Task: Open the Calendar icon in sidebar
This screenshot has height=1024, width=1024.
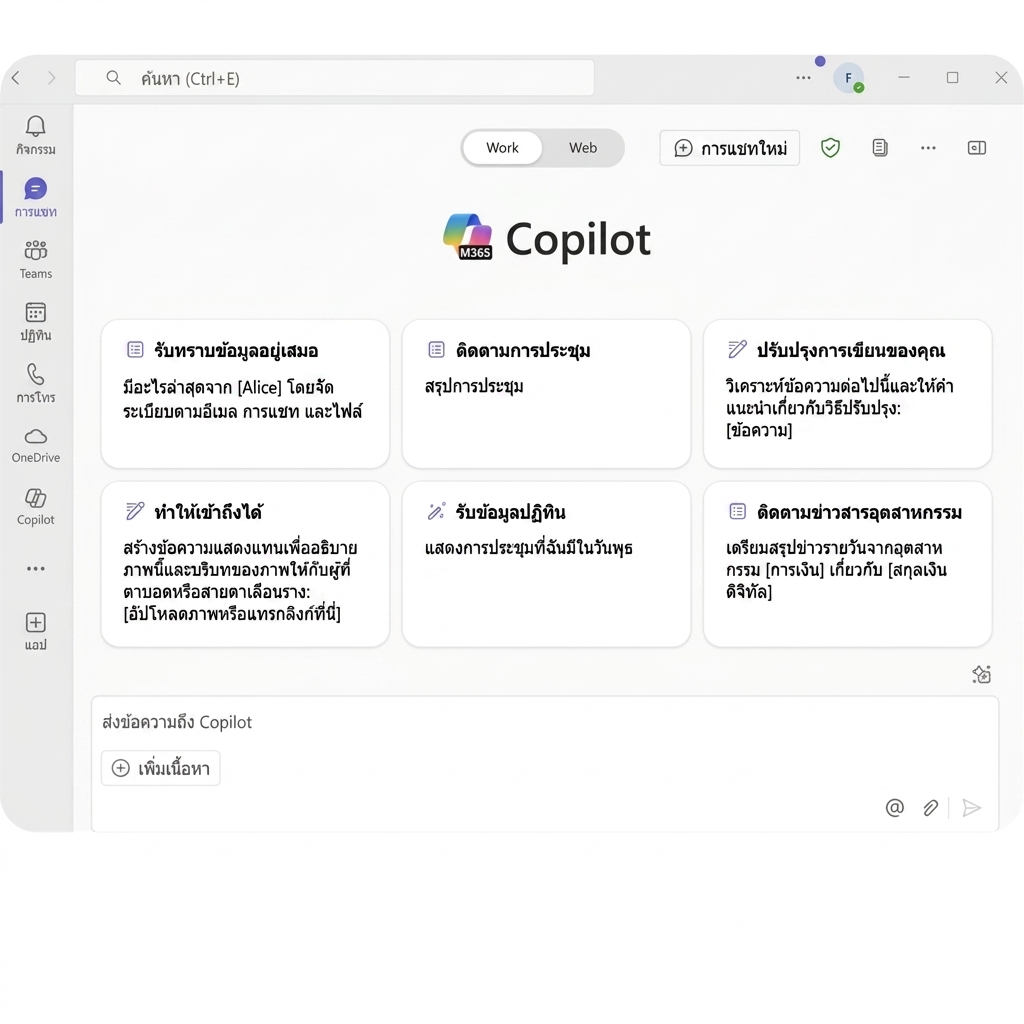Action: click(x=36, y=321)
